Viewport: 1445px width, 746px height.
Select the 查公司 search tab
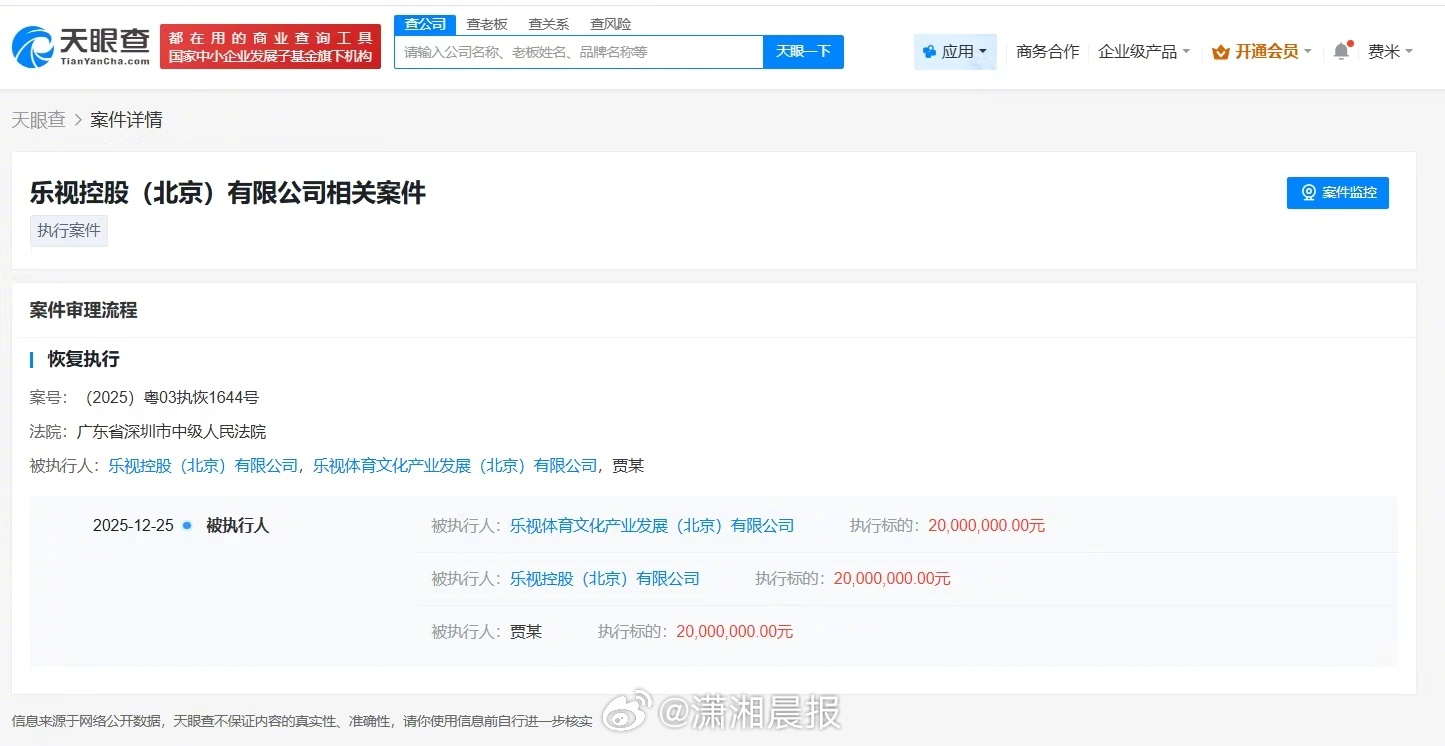tap(425, 24)
